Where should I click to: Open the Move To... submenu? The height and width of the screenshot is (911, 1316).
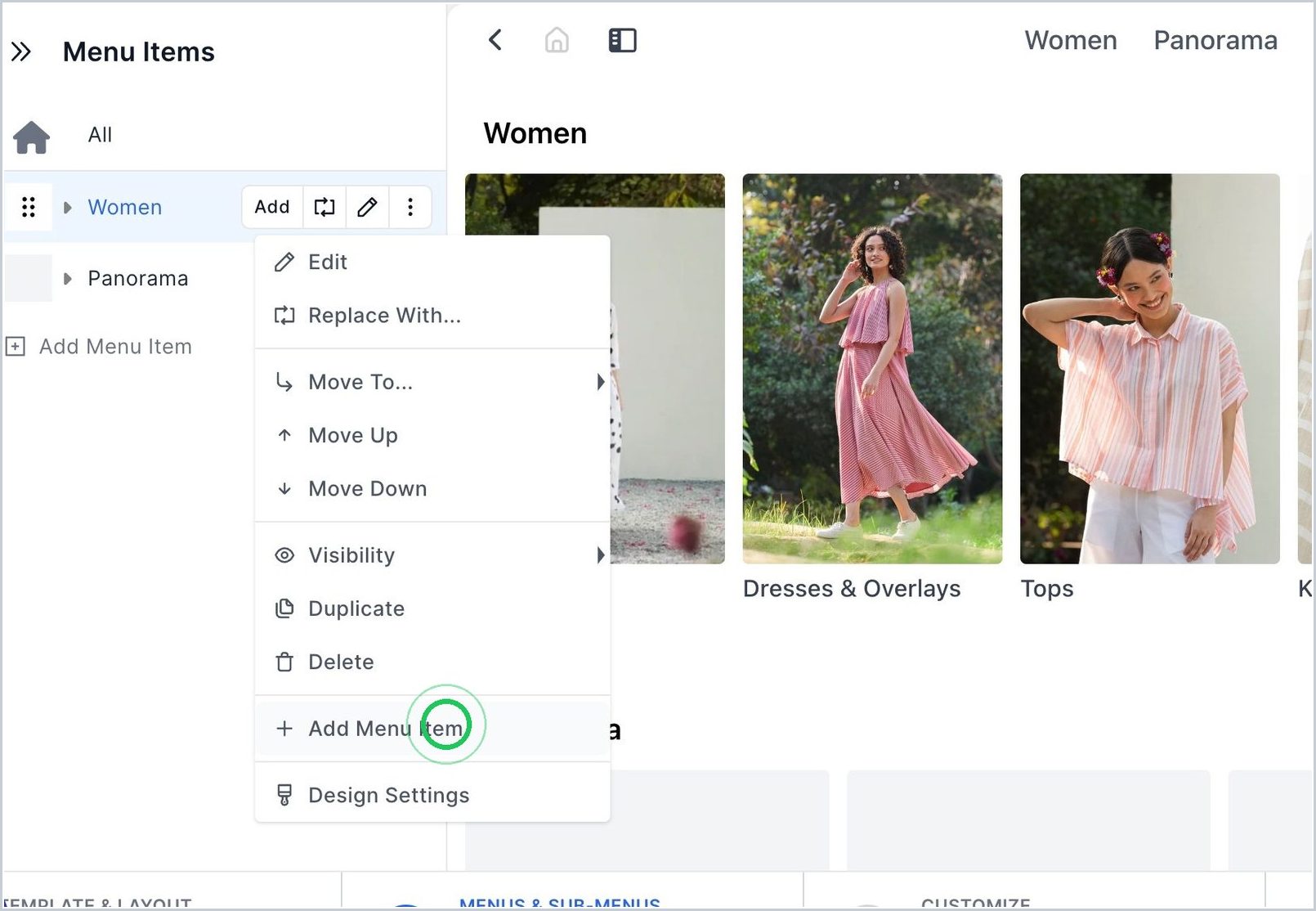point(432,382)
